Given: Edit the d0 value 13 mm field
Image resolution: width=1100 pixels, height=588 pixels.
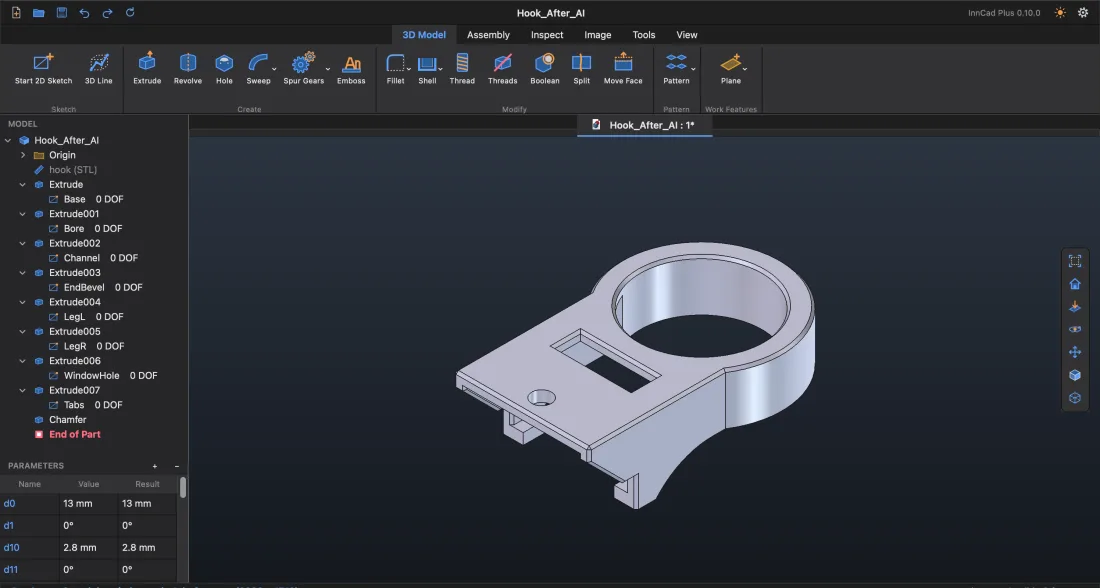Looking at the screenshot, I should pos(88,503).
